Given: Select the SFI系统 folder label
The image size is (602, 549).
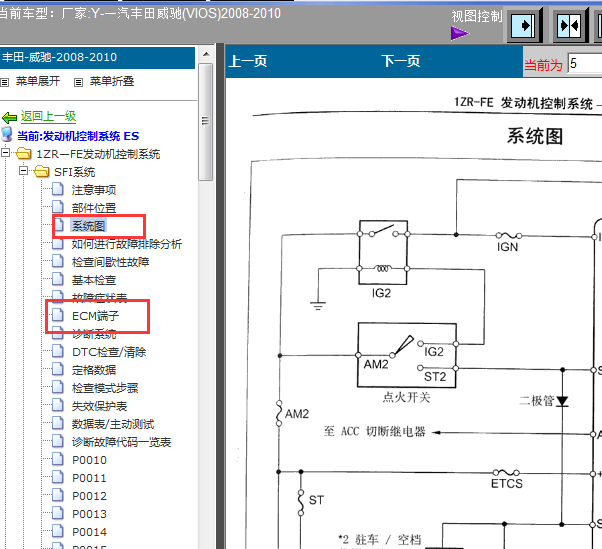Looking at the screenshot, I should [74, 172].
